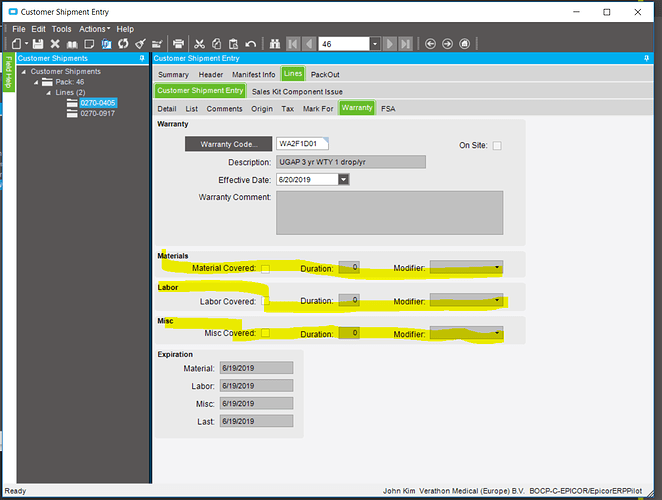Check the Material Covered box
662x500 pixels.
[265, 269]
